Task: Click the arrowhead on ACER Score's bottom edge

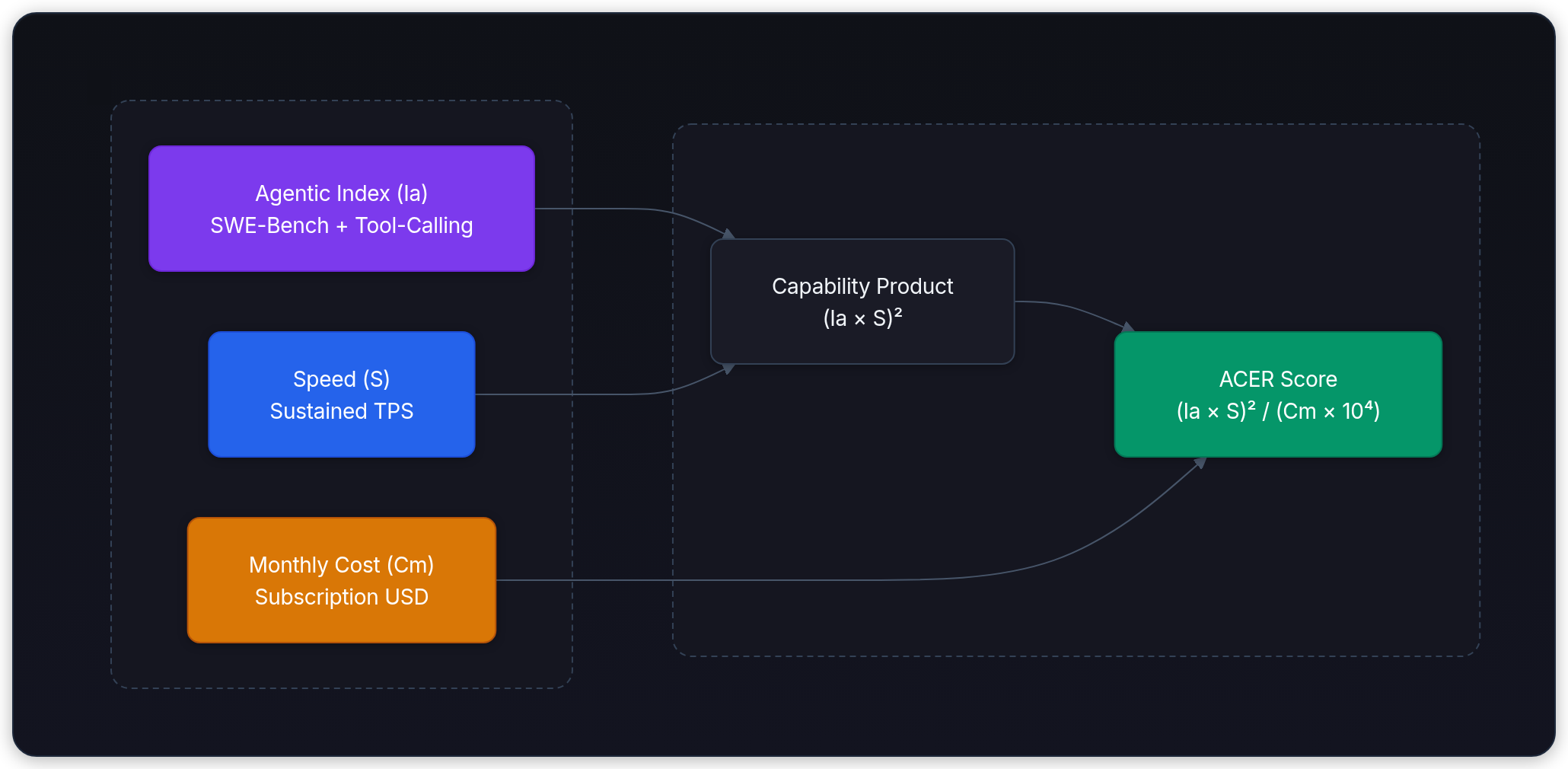Action: tap(1200, 462)
